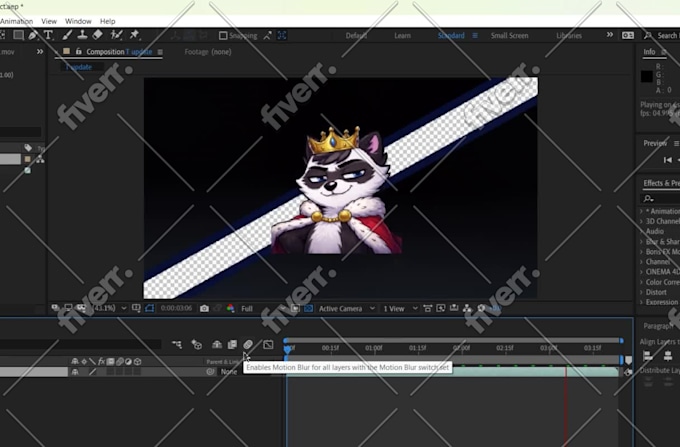Select the Composition T update tab
This screenshot has width=680, height=447.
tap(119, 52)
